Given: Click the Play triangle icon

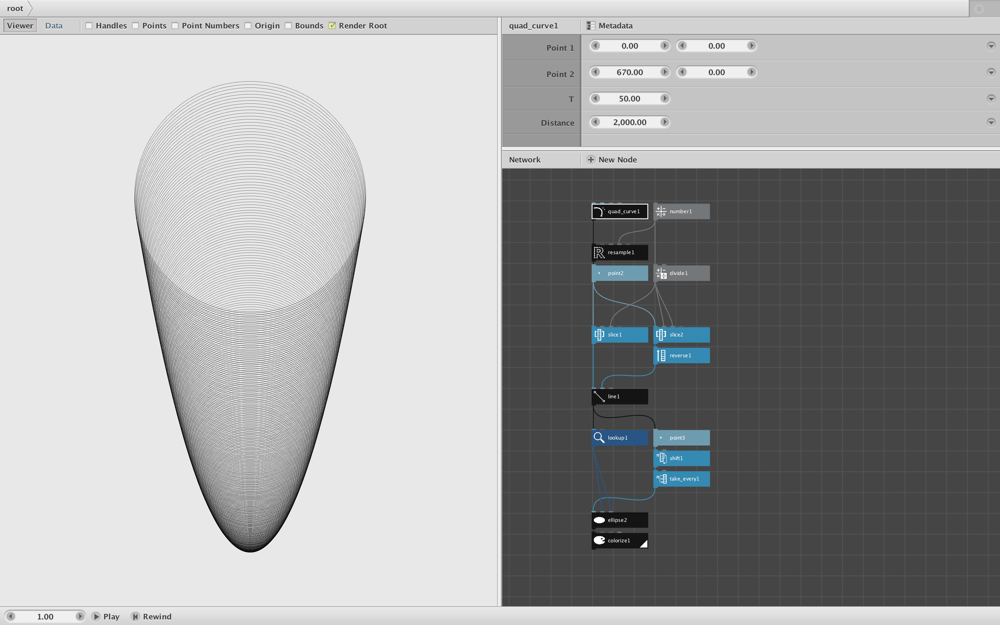Looking at the screenshot, I should point(96,616).
